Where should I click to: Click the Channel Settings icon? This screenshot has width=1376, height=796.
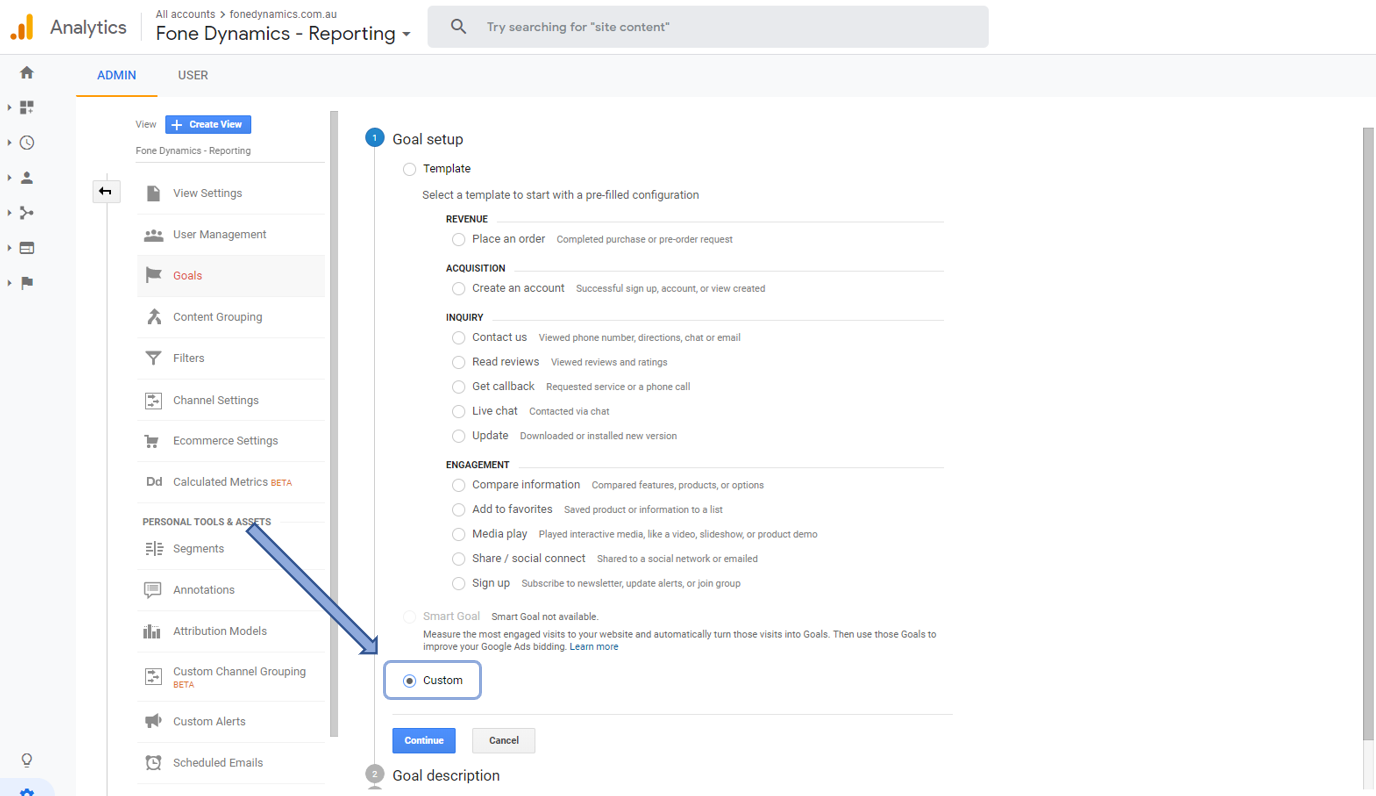[x=153, y=400]
